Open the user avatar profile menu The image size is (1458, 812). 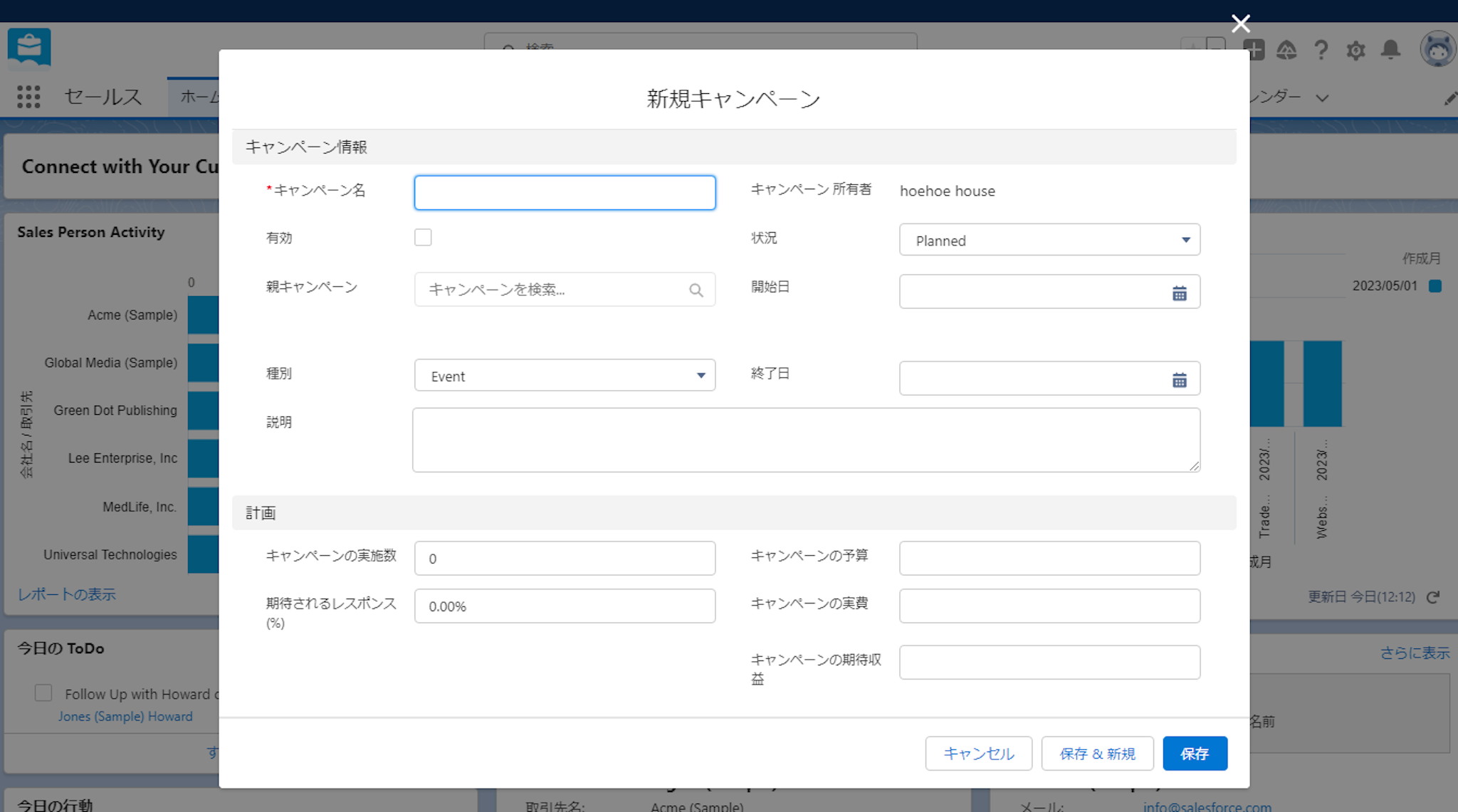(1437, 50)
